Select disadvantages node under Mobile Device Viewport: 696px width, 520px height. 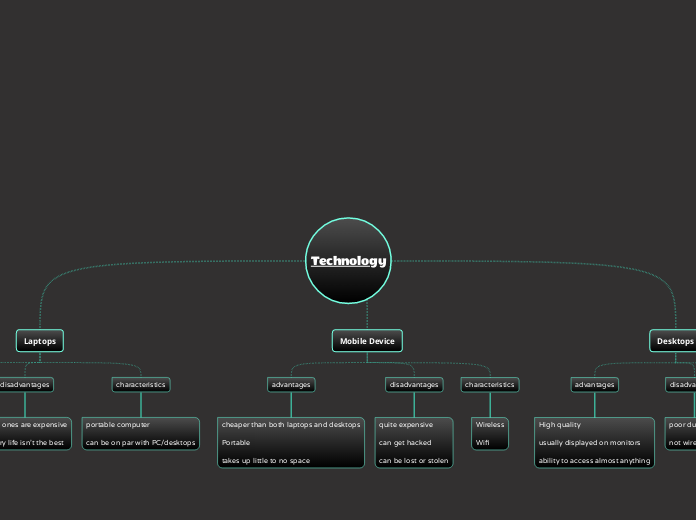413,384
